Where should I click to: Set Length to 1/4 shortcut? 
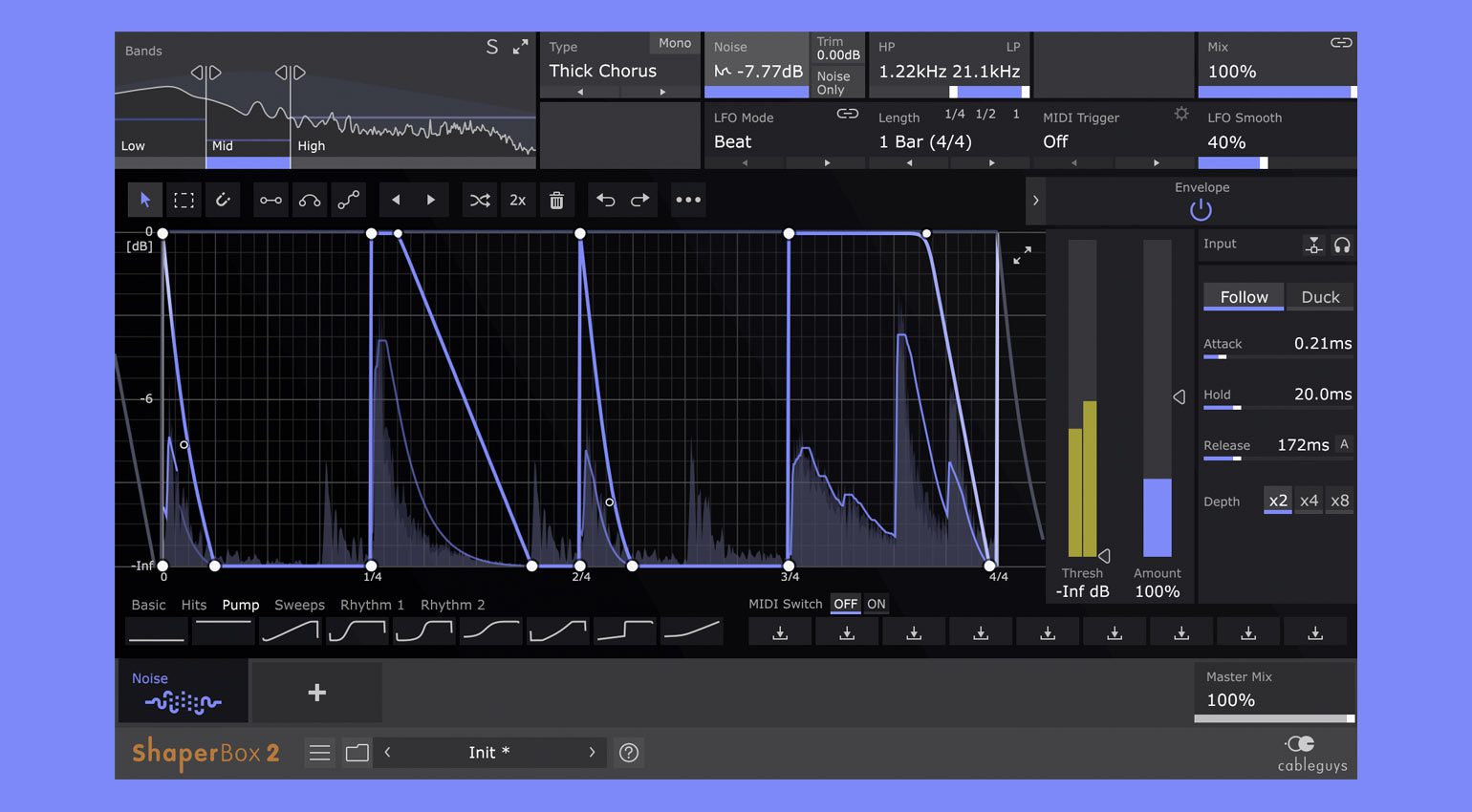tap(954, 114)
